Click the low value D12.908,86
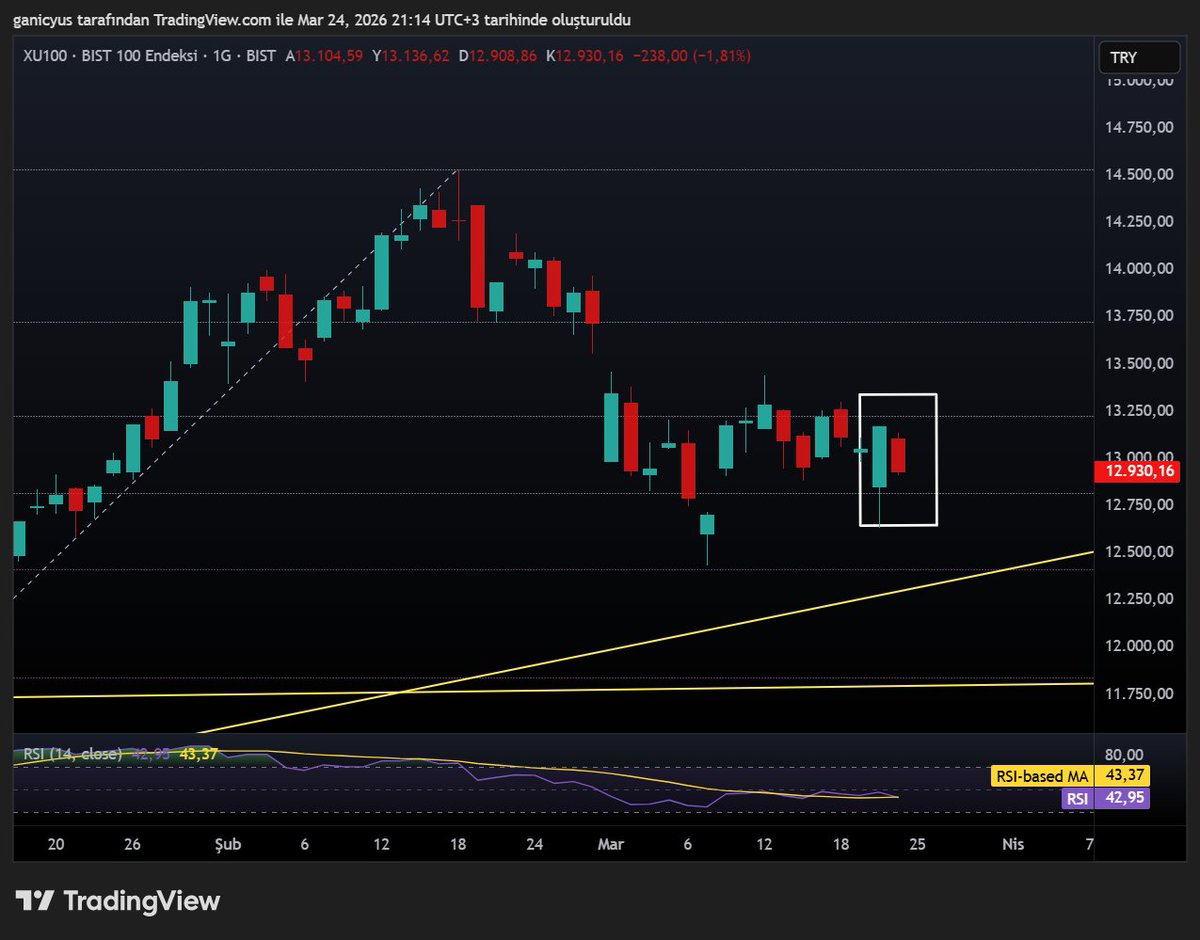This screenshot has height=940, width=1200. point(498,57)
